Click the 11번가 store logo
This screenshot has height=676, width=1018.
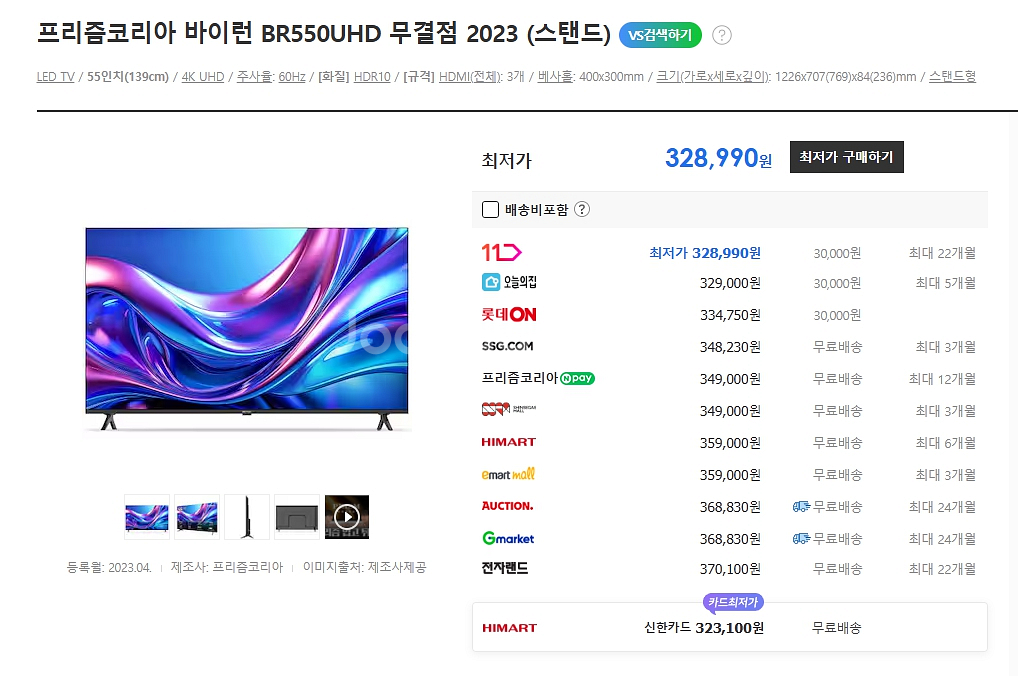501,252
